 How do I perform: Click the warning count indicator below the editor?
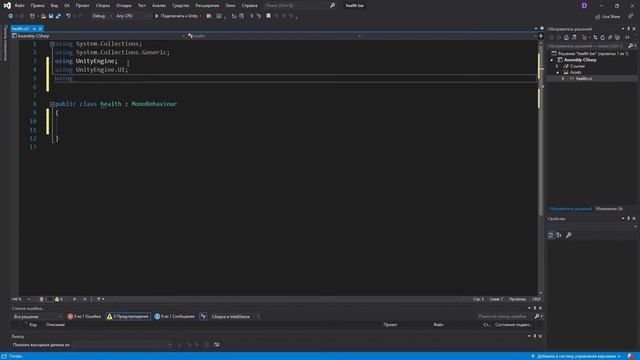pyautogui.click(x=59, y=299)
